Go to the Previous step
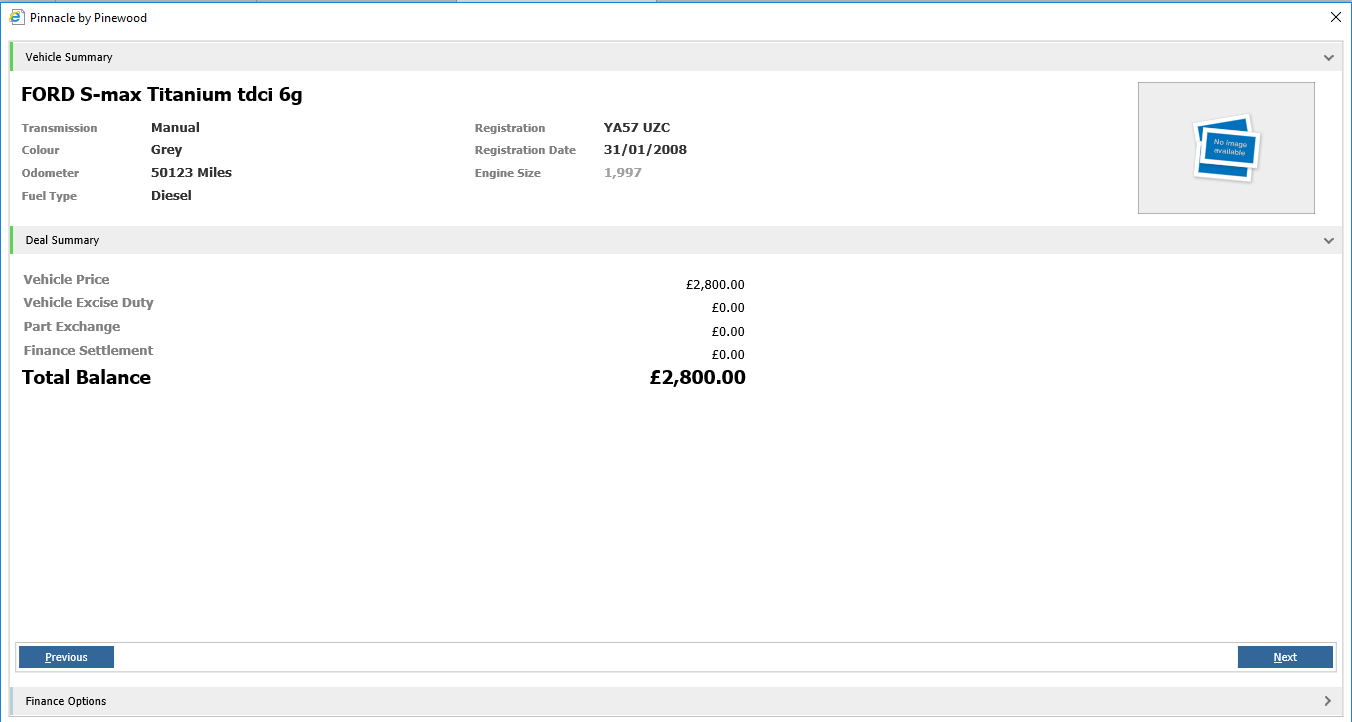The image size is (1352, 722). (x=66, y=657)
